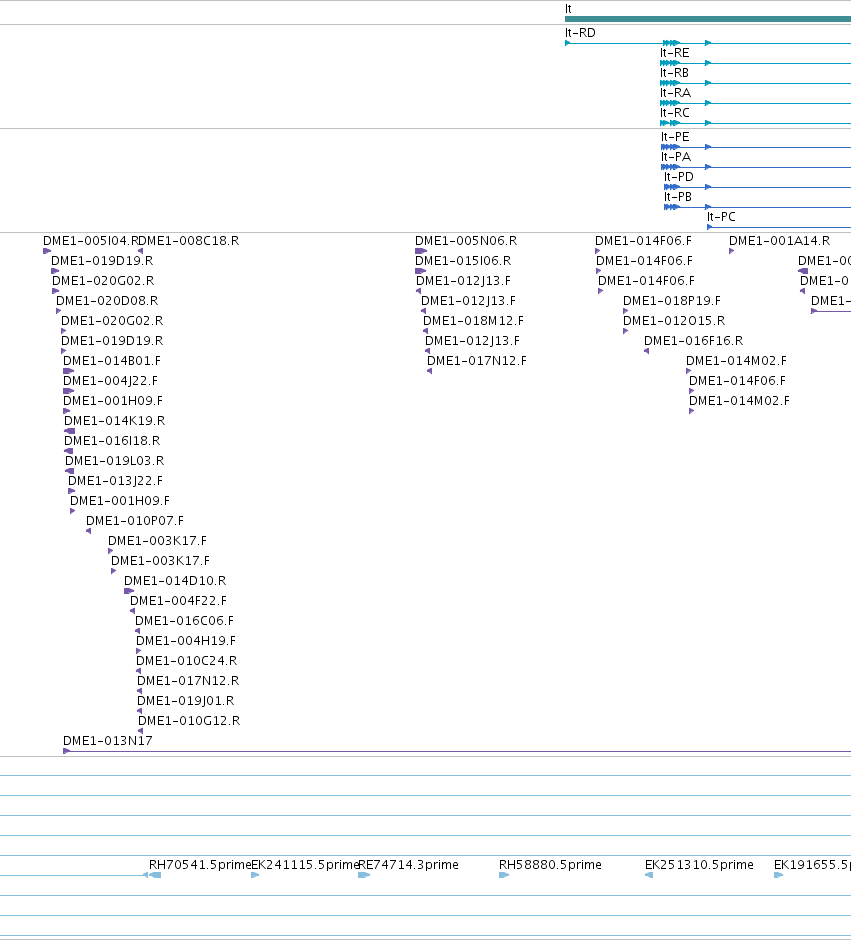Click the lt-PE protein label
This screenshot has height=940, width=851.
pyautogui.click(x=675, y=137)
